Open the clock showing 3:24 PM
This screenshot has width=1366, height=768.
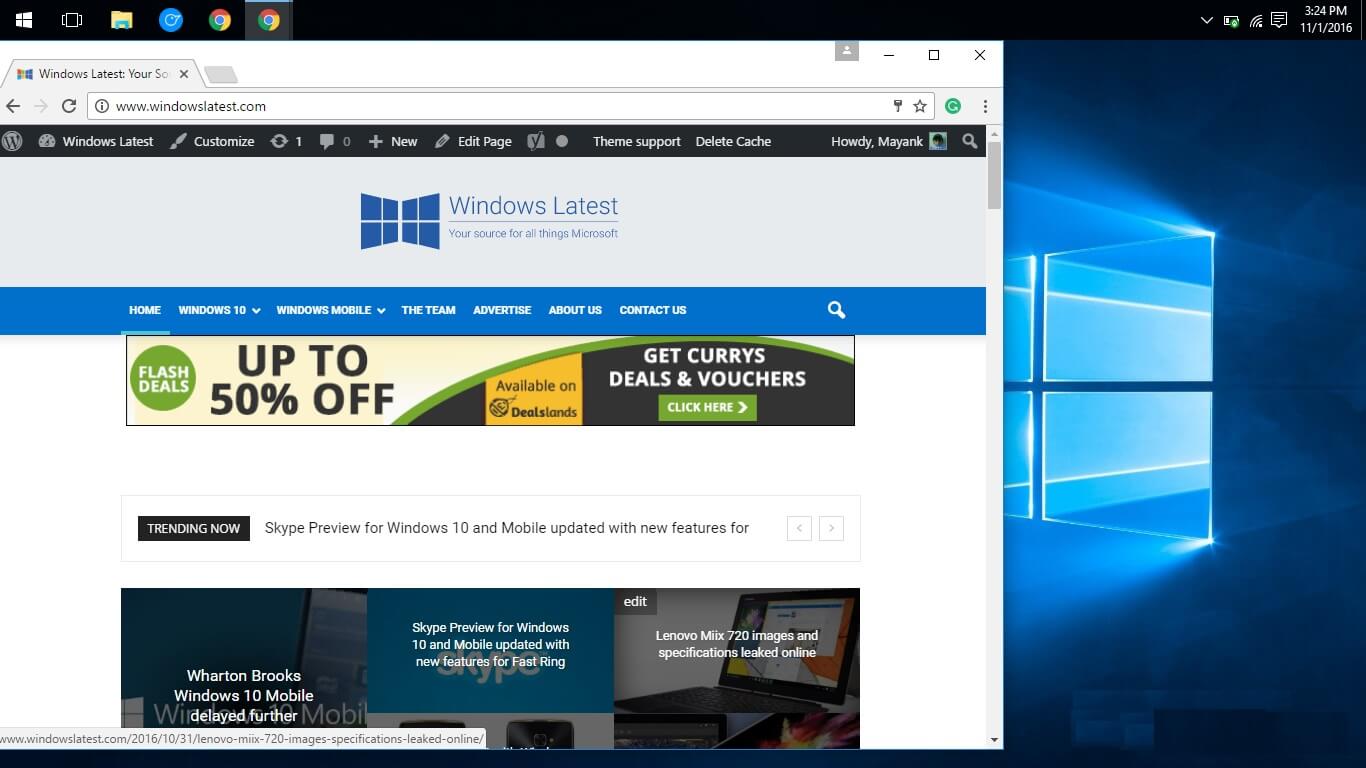(x=1326, y=20)
